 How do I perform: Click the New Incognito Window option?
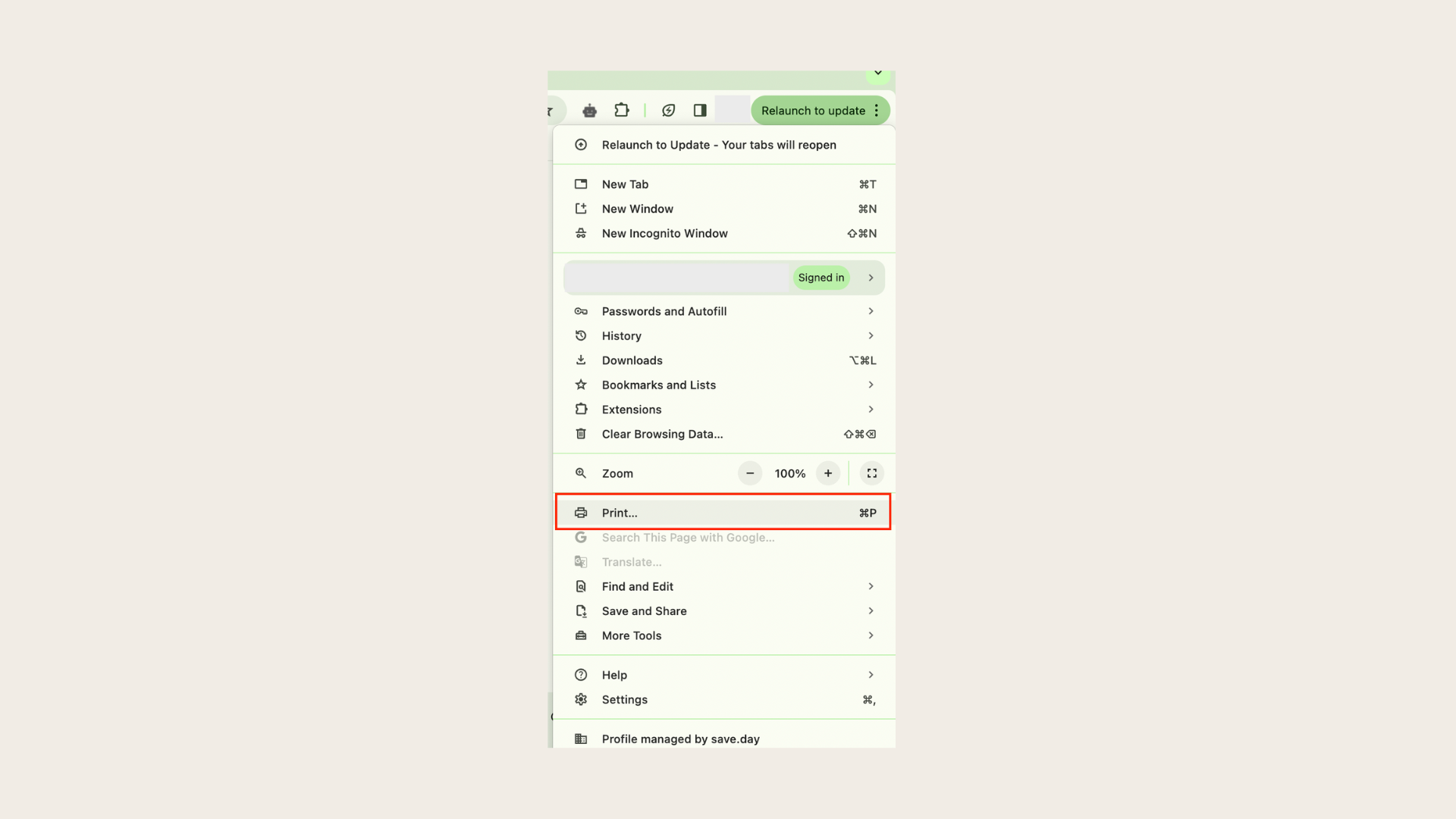click(x=664, y=233)
